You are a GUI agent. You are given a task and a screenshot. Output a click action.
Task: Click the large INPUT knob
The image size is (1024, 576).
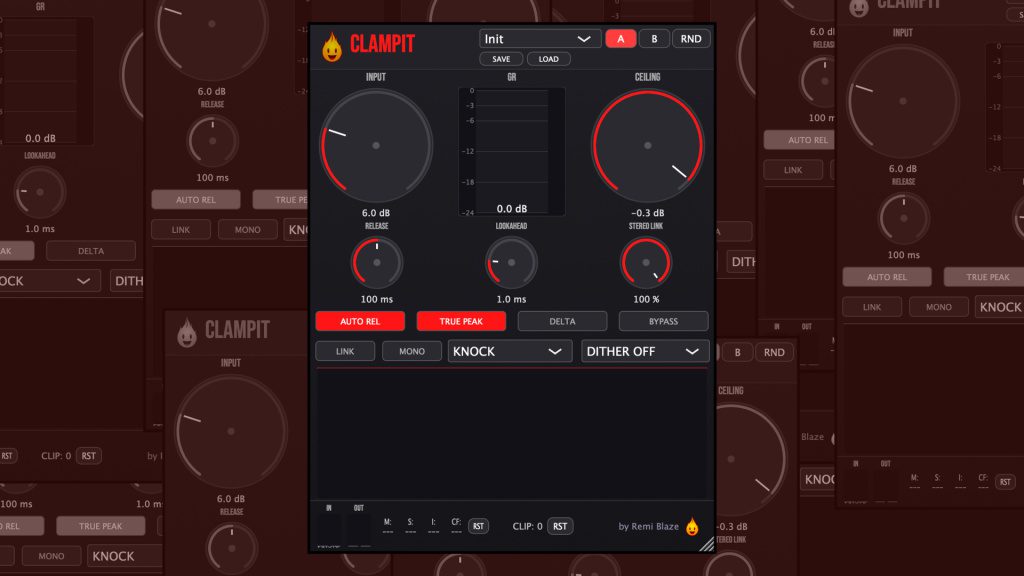point(376,146)
